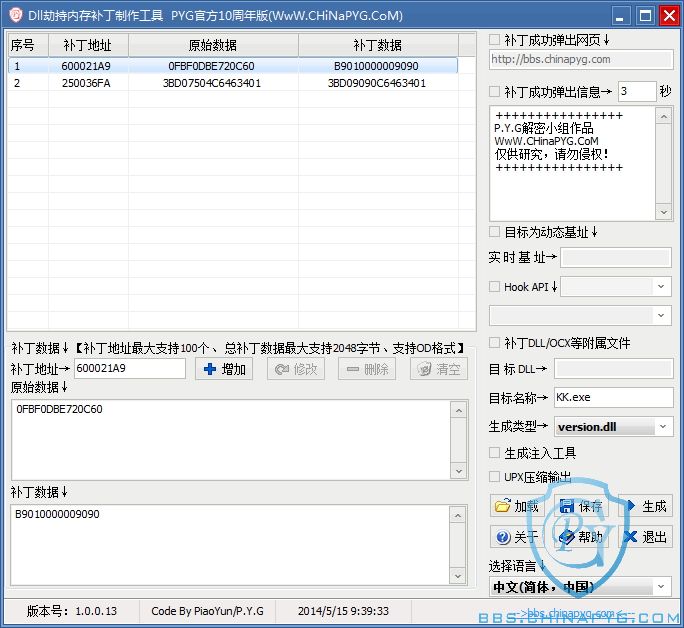Minimize the window
Image resolution: width=684 pixels, height=628 pixels.
coord(620,16)
